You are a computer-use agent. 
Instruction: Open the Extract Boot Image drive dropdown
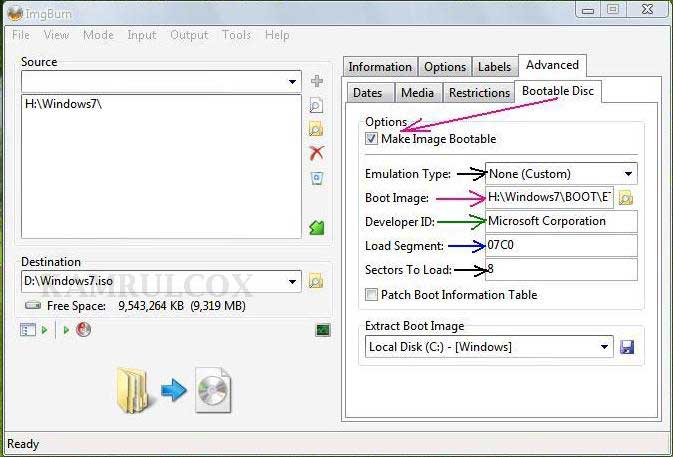coord(604,347)
